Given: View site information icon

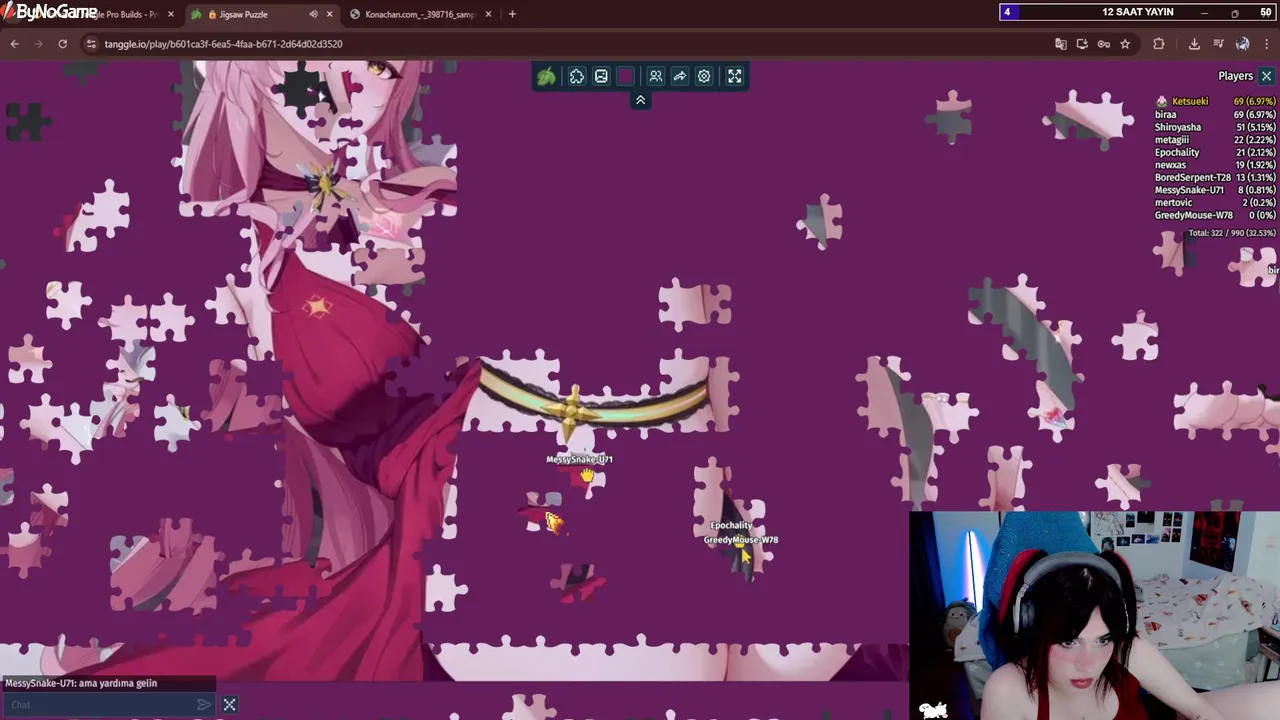Looking at the screenshot, I should [x=91, y=44].
